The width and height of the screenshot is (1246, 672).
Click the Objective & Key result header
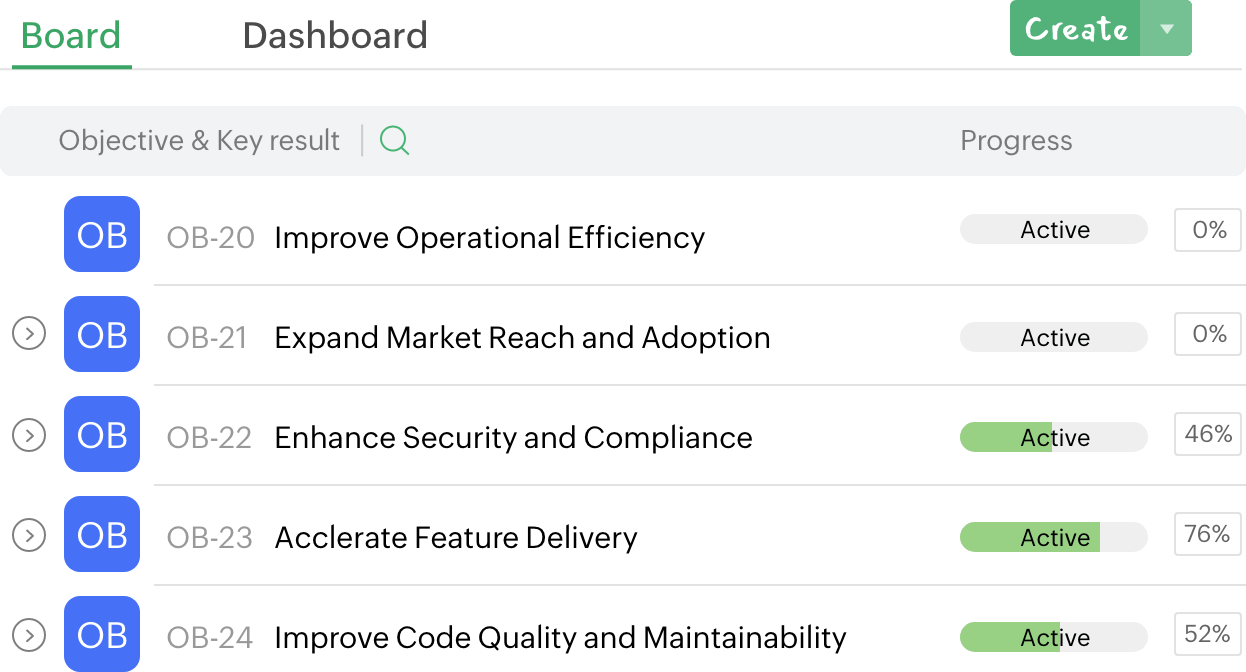(199, 141)
